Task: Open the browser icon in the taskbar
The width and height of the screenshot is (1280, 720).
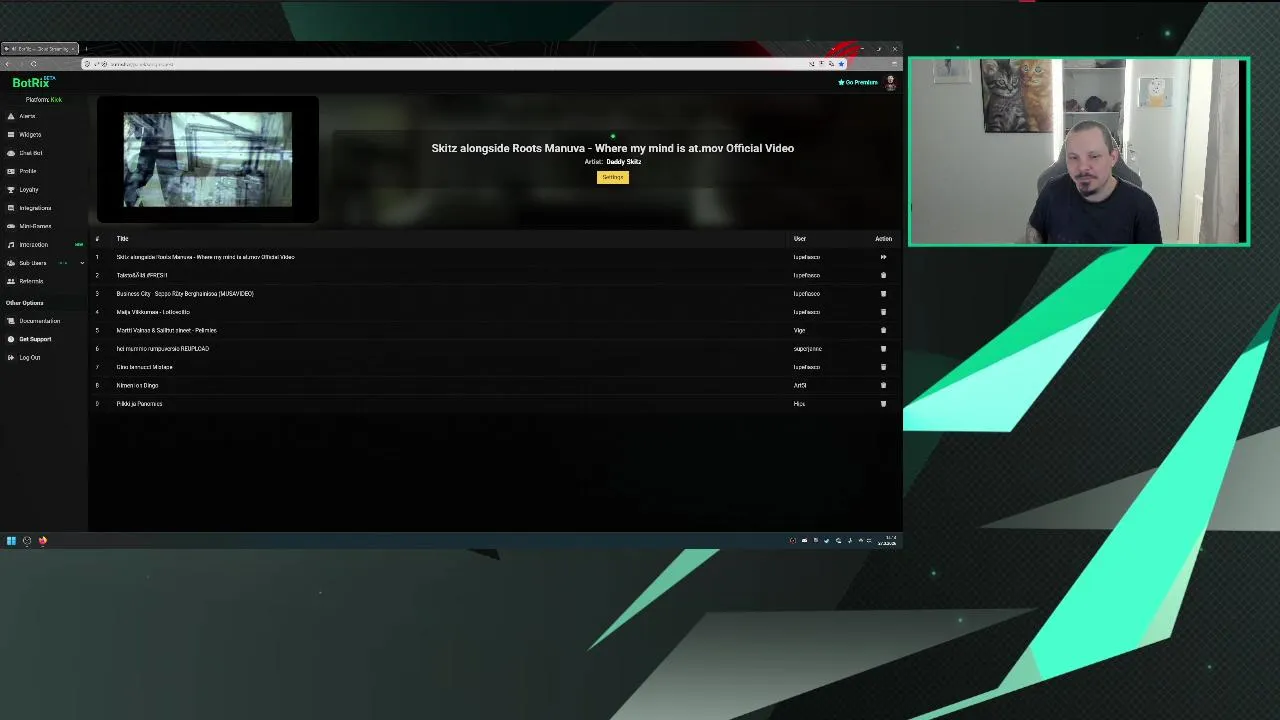Action: 43,541
